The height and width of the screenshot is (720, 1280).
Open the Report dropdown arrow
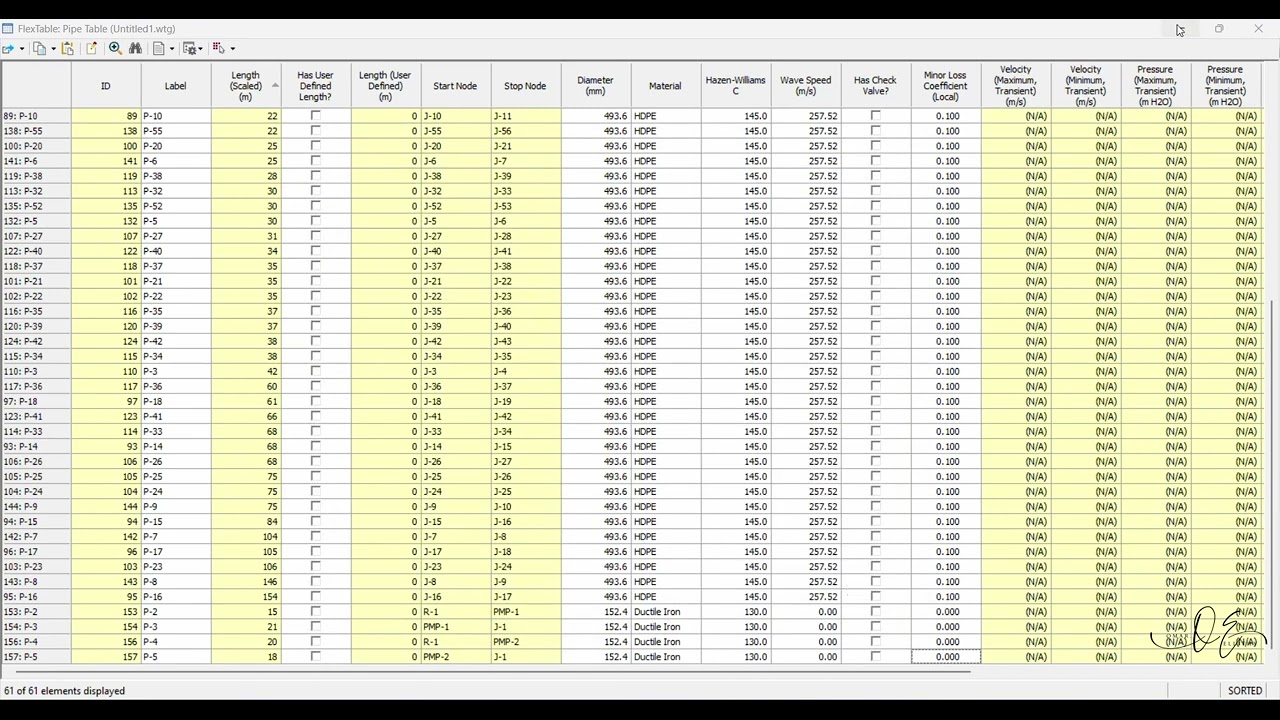tap(172, 49)
